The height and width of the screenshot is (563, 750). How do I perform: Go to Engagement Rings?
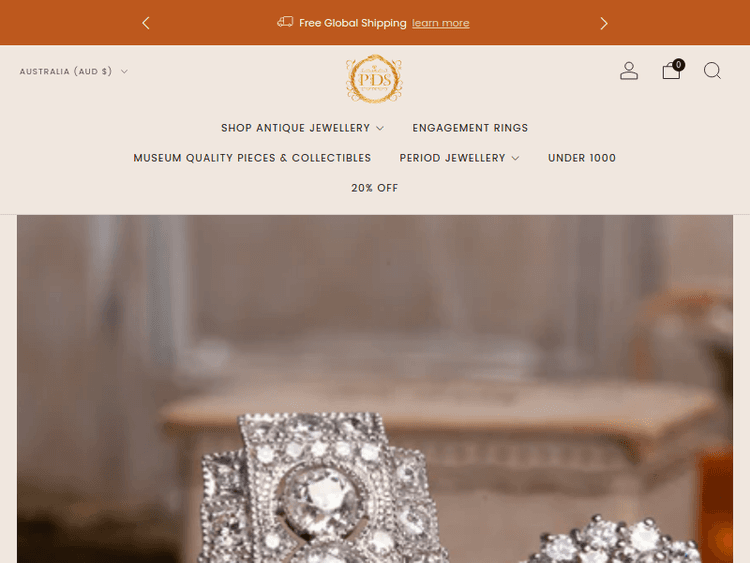[470, 128]
